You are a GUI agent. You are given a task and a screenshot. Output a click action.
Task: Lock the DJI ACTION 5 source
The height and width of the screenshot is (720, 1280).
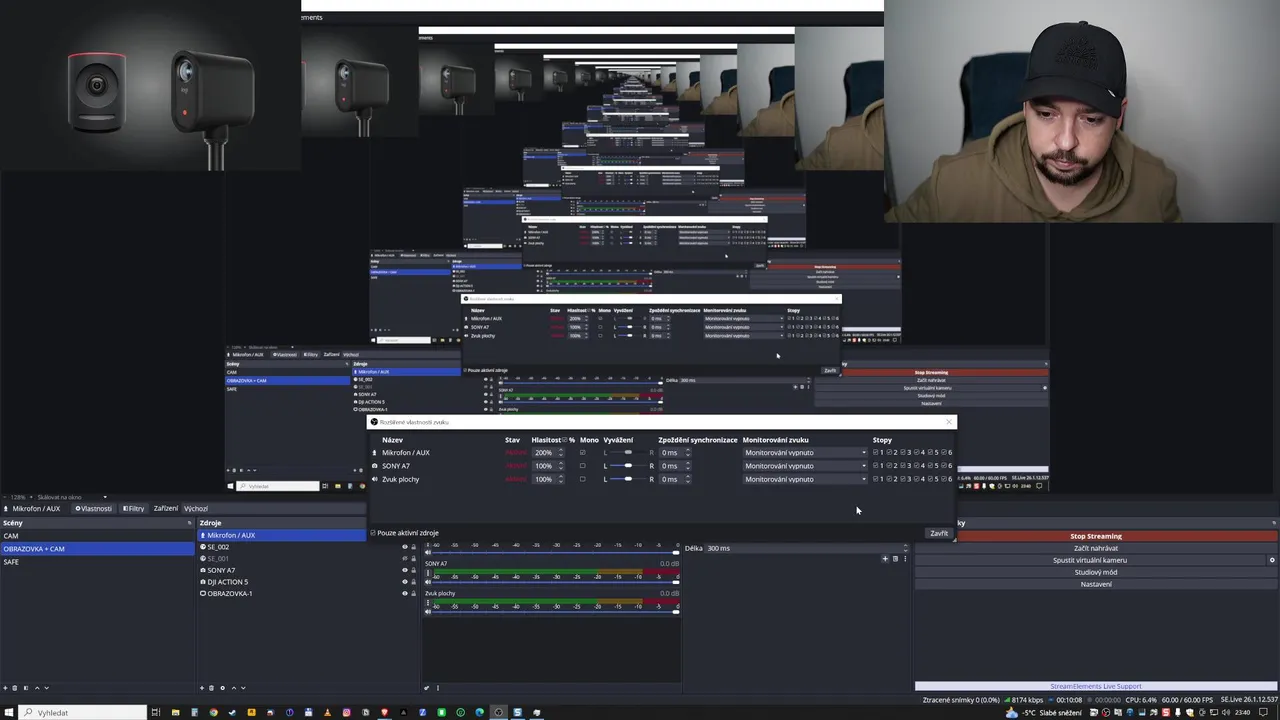[x=413, y=582]
